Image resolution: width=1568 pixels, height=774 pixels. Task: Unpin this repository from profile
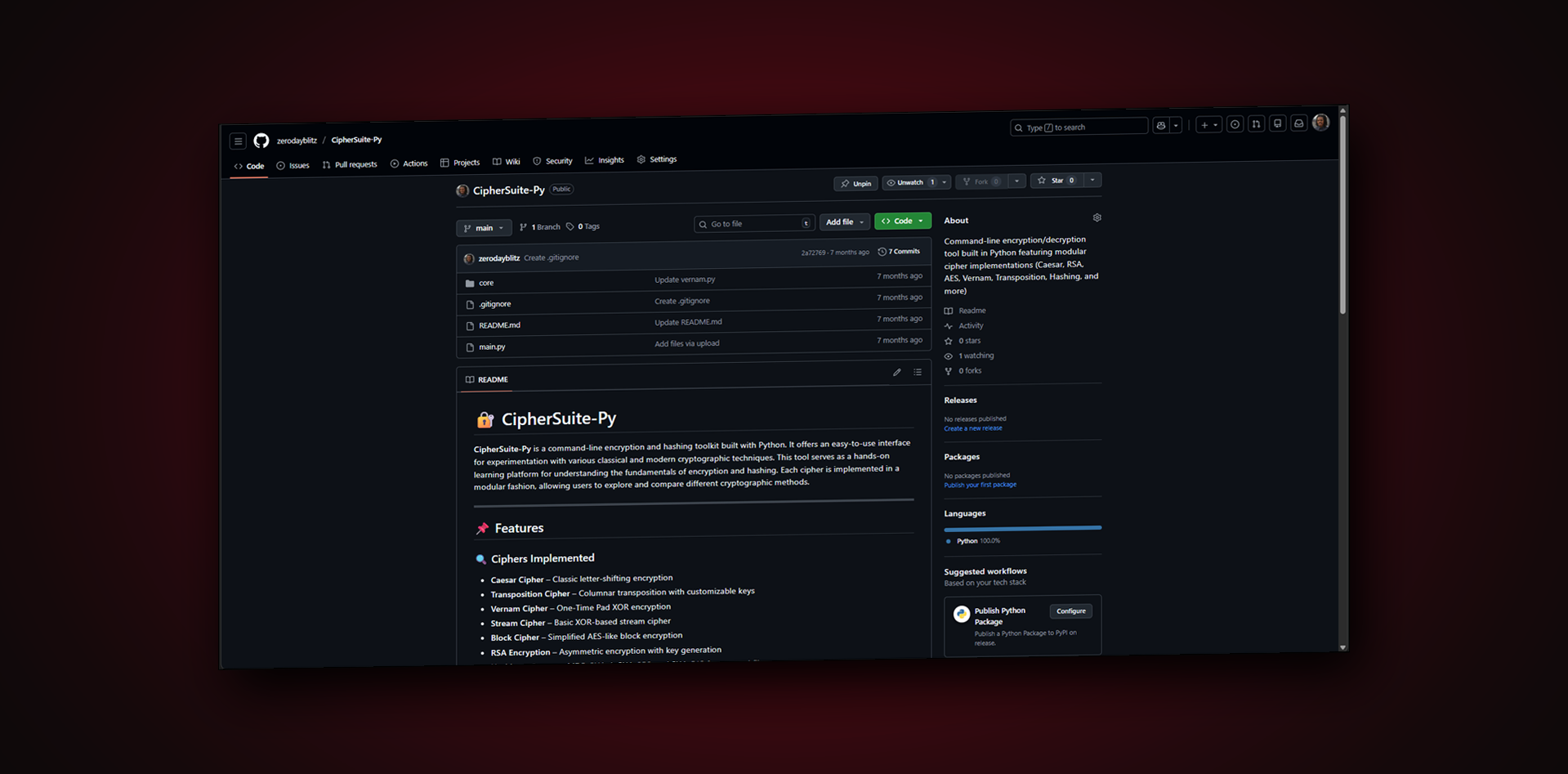click(x=855, y=183)
